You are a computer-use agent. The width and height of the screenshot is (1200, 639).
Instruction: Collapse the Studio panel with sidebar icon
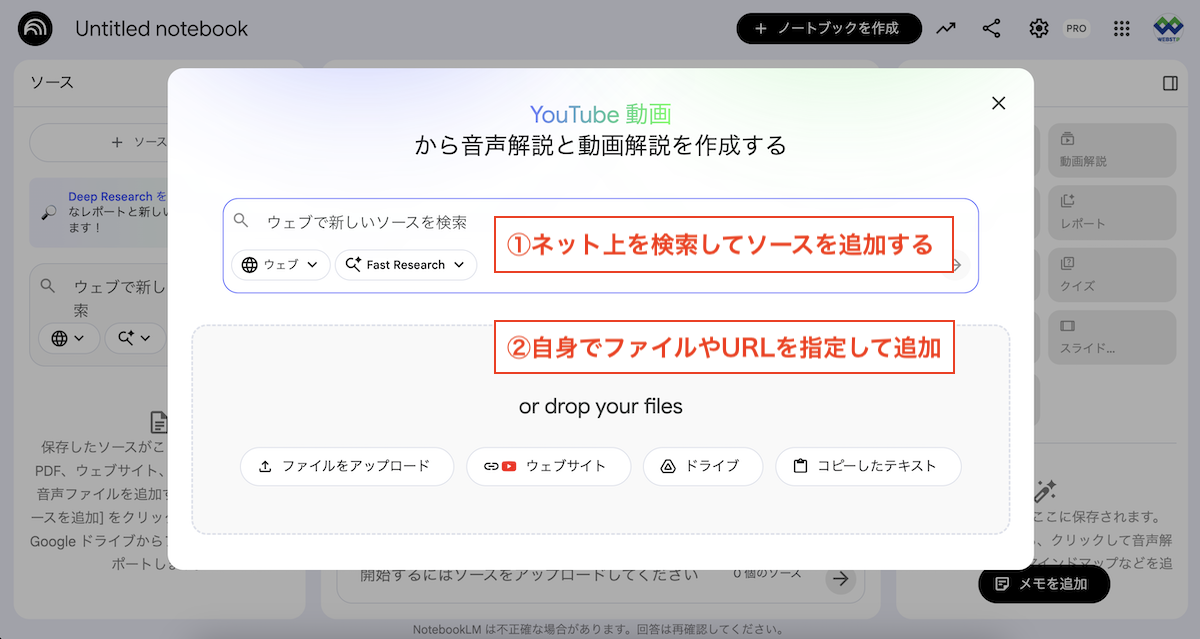coord(1170,84)
